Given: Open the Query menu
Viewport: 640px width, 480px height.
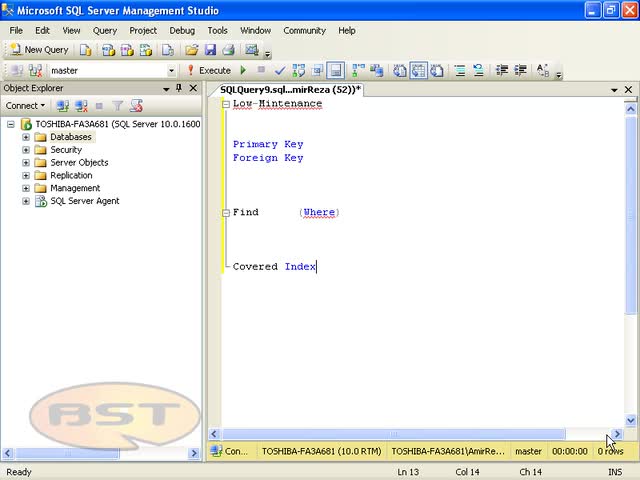Looking at the screenshot, I should click(105, 31).
